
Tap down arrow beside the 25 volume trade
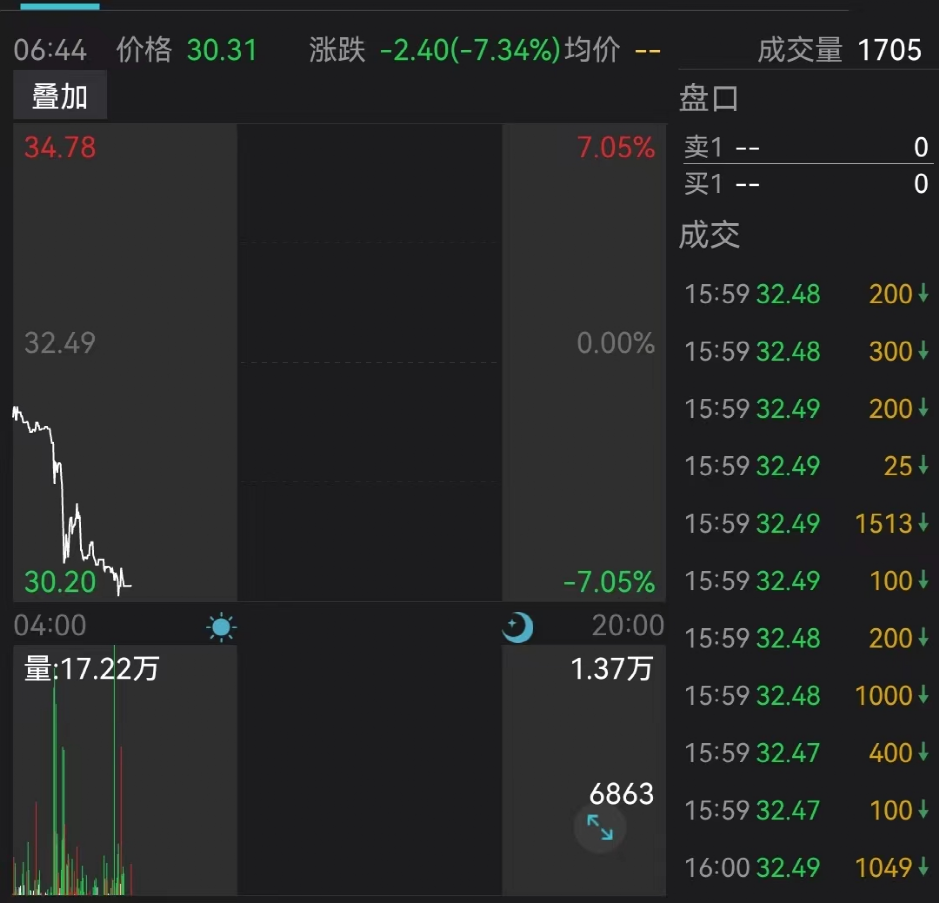pyautogui.click(x=922, y=466)
